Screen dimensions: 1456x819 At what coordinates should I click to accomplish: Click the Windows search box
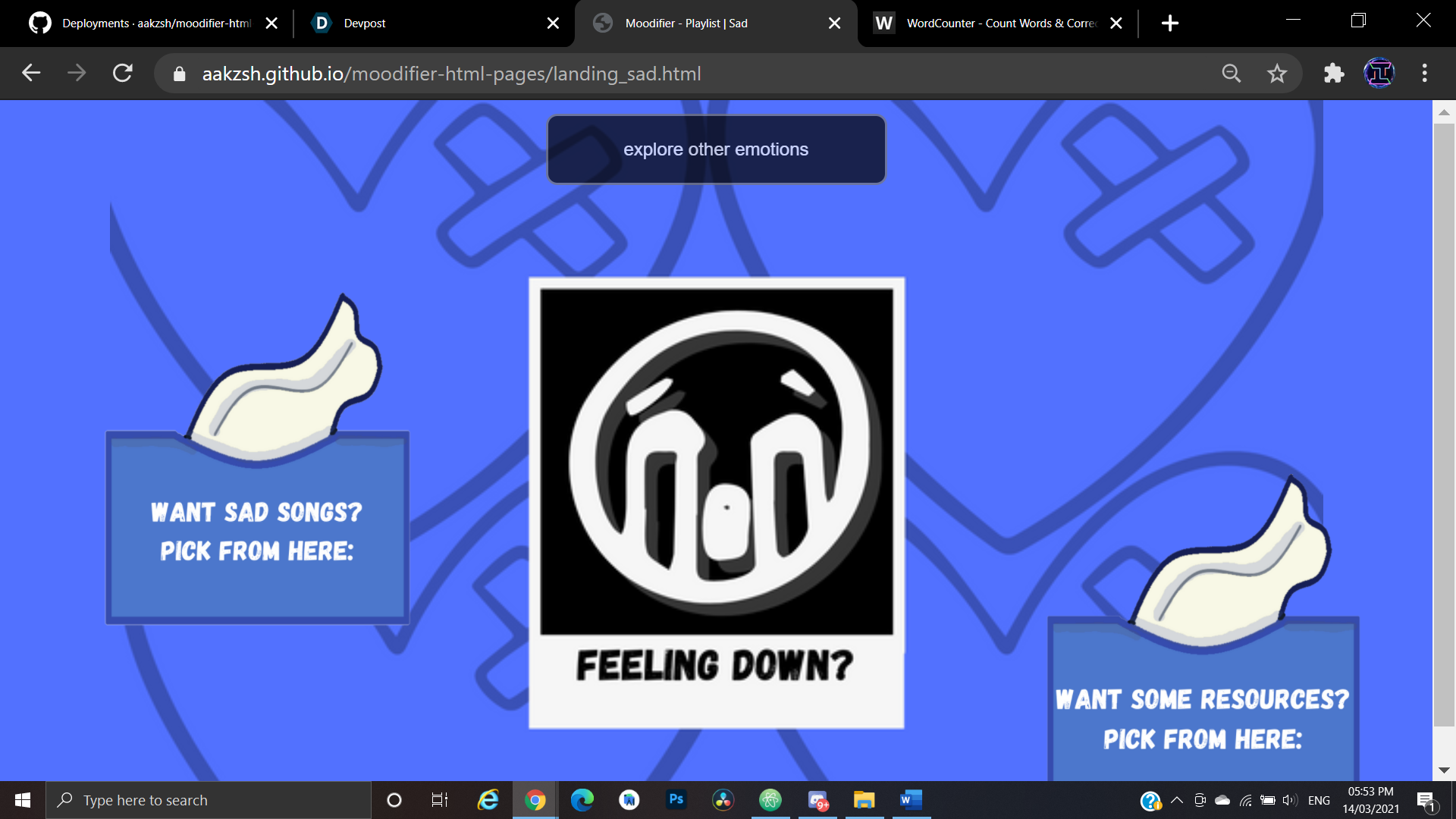[209, 800]
